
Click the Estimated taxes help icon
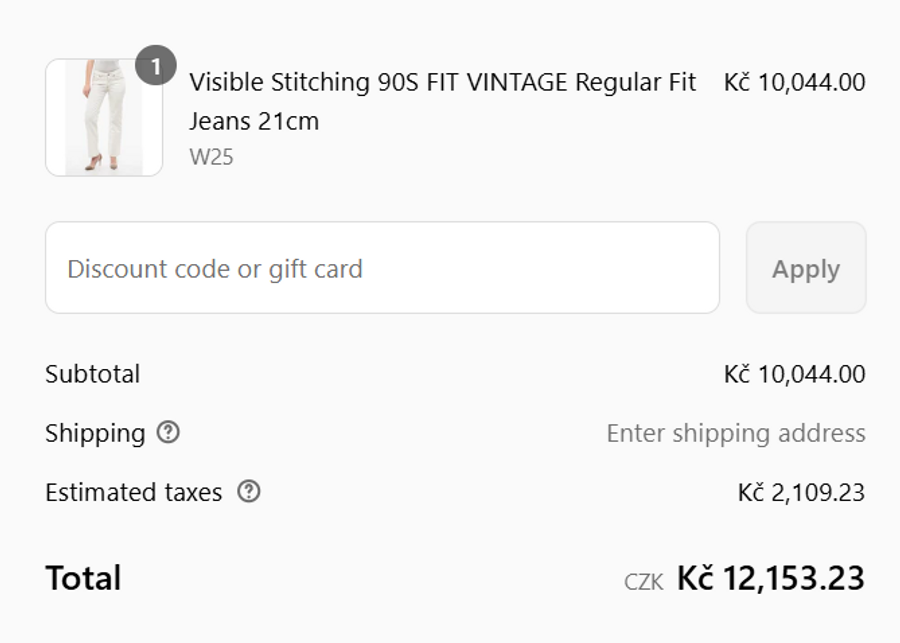tap(249, 491)
